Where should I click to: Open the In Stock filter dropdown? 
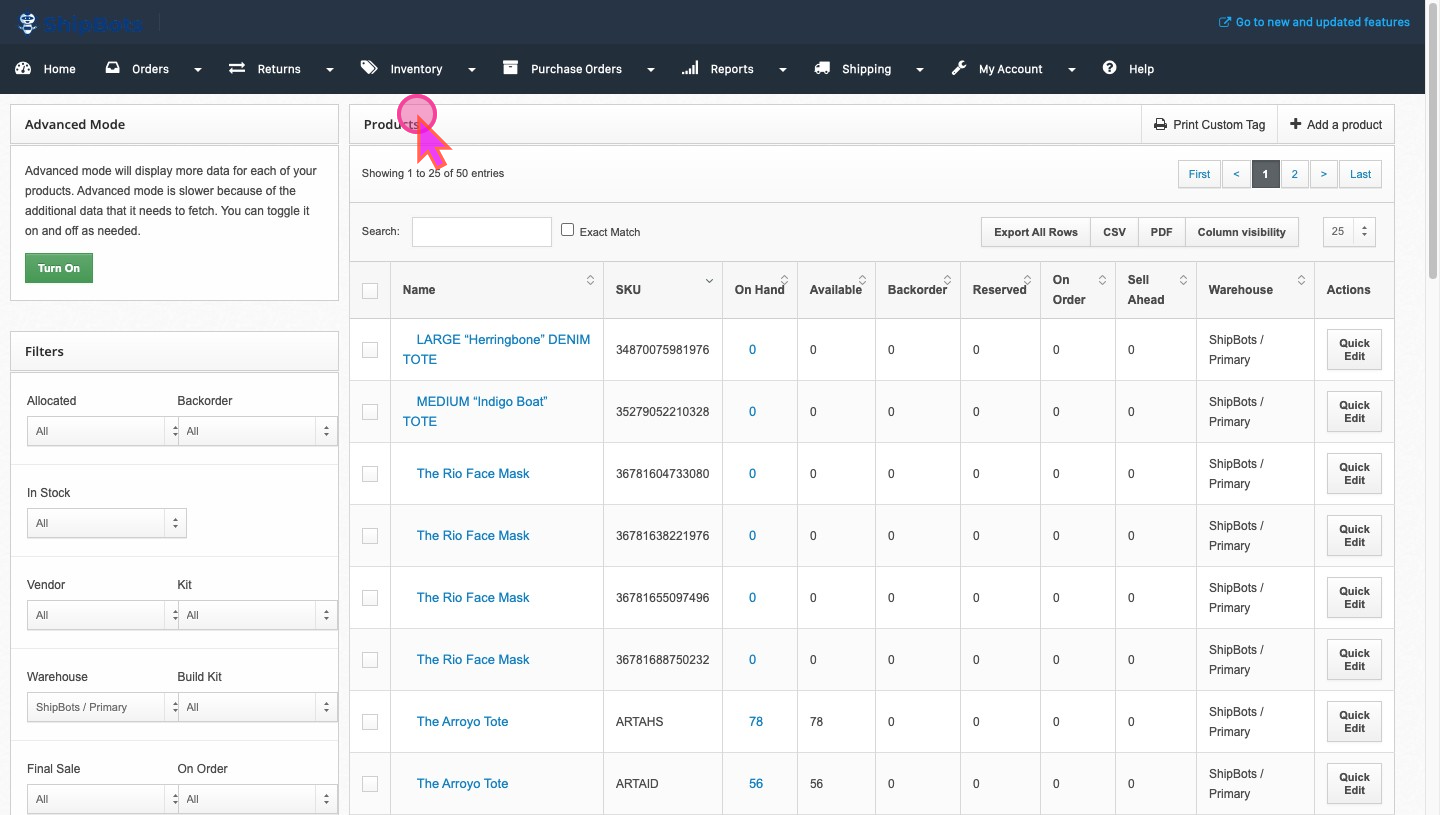106,523
